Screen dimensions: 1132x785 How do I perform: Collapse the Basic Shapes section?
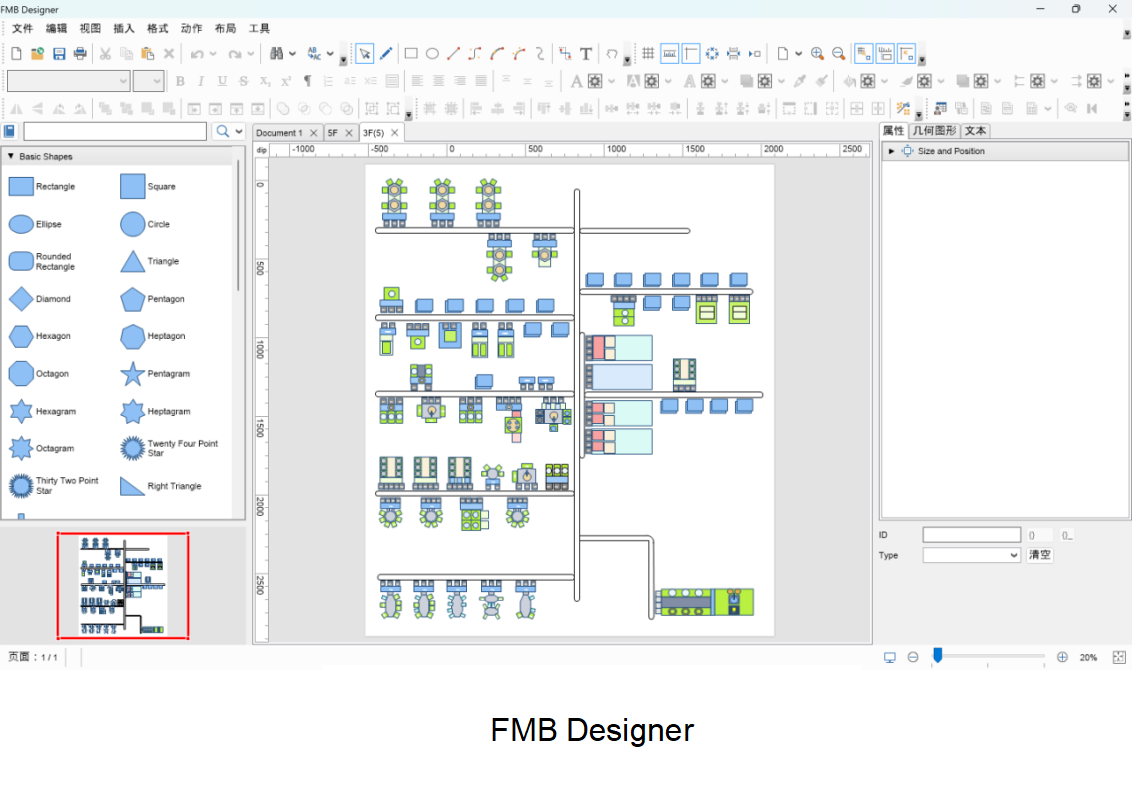click(10, 156)
